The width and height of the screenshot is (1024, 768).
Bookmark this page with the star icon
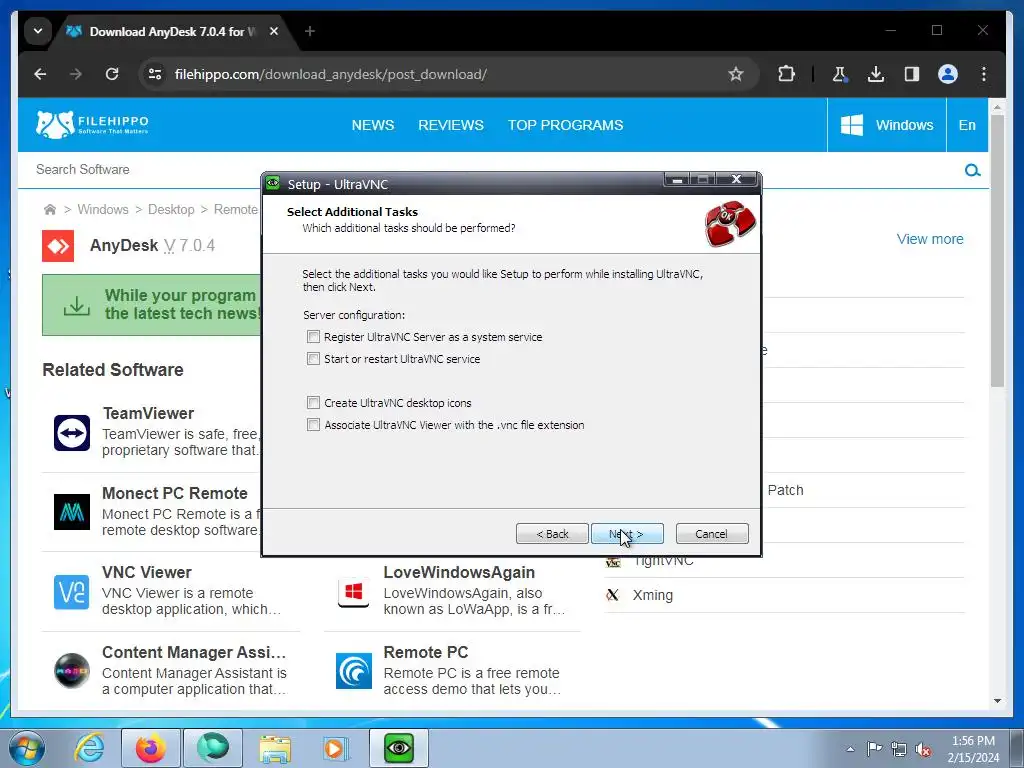point(736,74)
